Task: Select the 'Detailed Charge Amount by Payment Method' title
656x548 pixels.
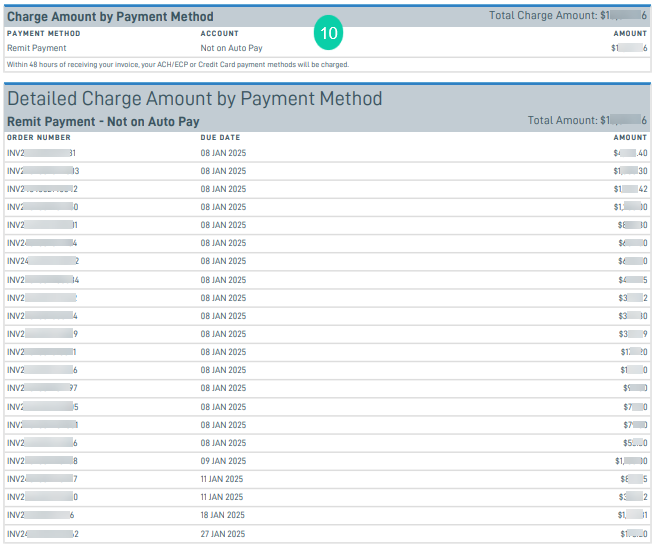Action: tap(195, 98)
